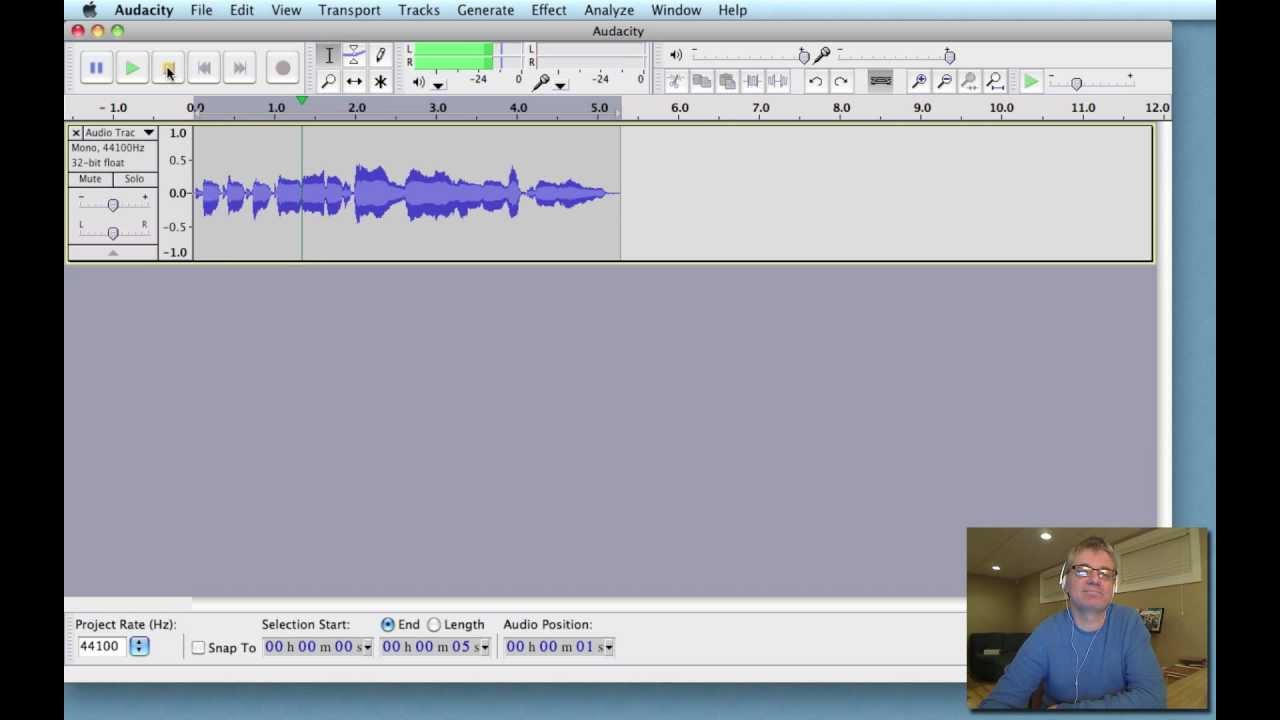Close the audio track with X
The height and width of the screenshot is (720, 1280).
click(x=76, y=133)
